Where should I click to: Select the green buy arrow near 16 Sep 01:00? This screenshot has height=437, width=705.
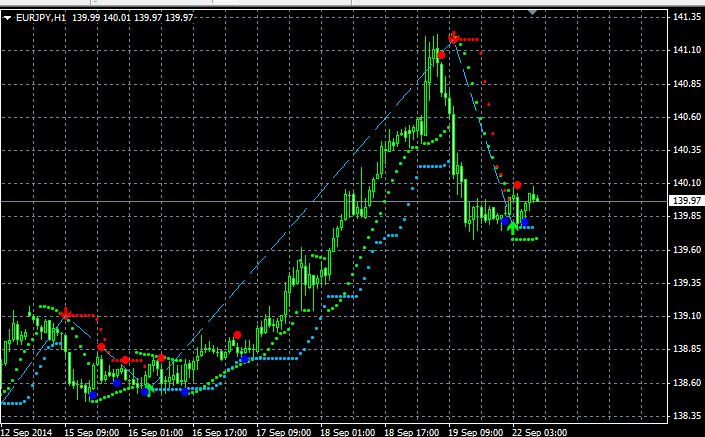(x=150, y=388)
